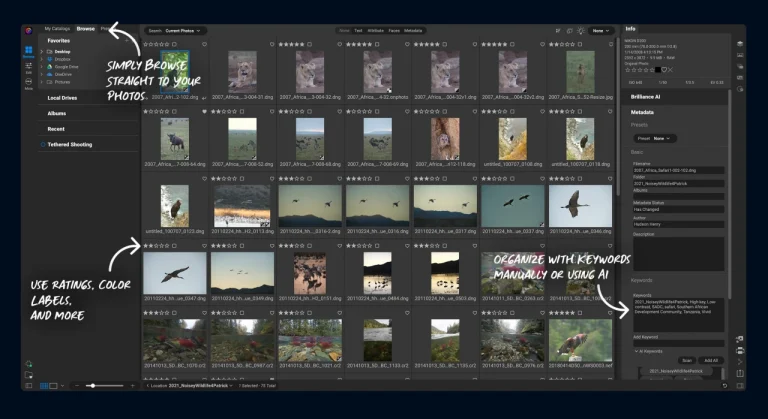Toggle right panel visibility icon at bottom right
This screenshot has height=419, width=768.
[x=740, y=386]
